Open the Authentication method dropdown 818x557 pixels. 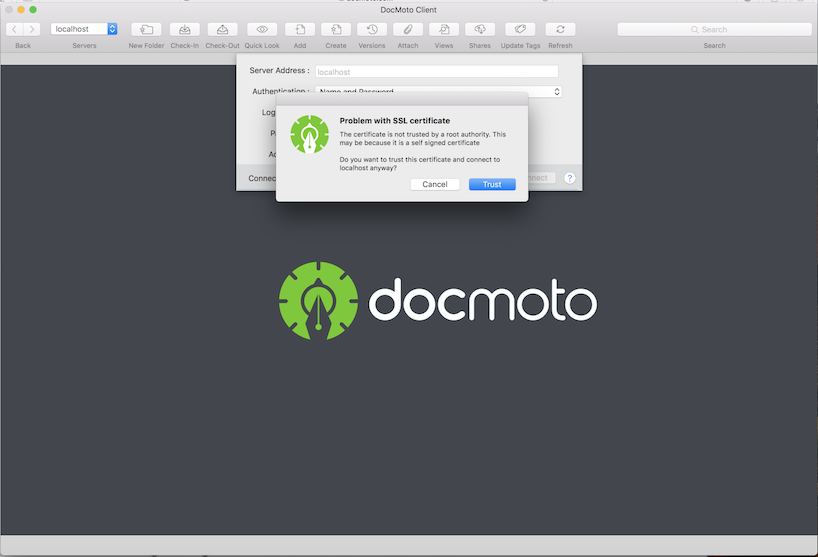(438, 92)
